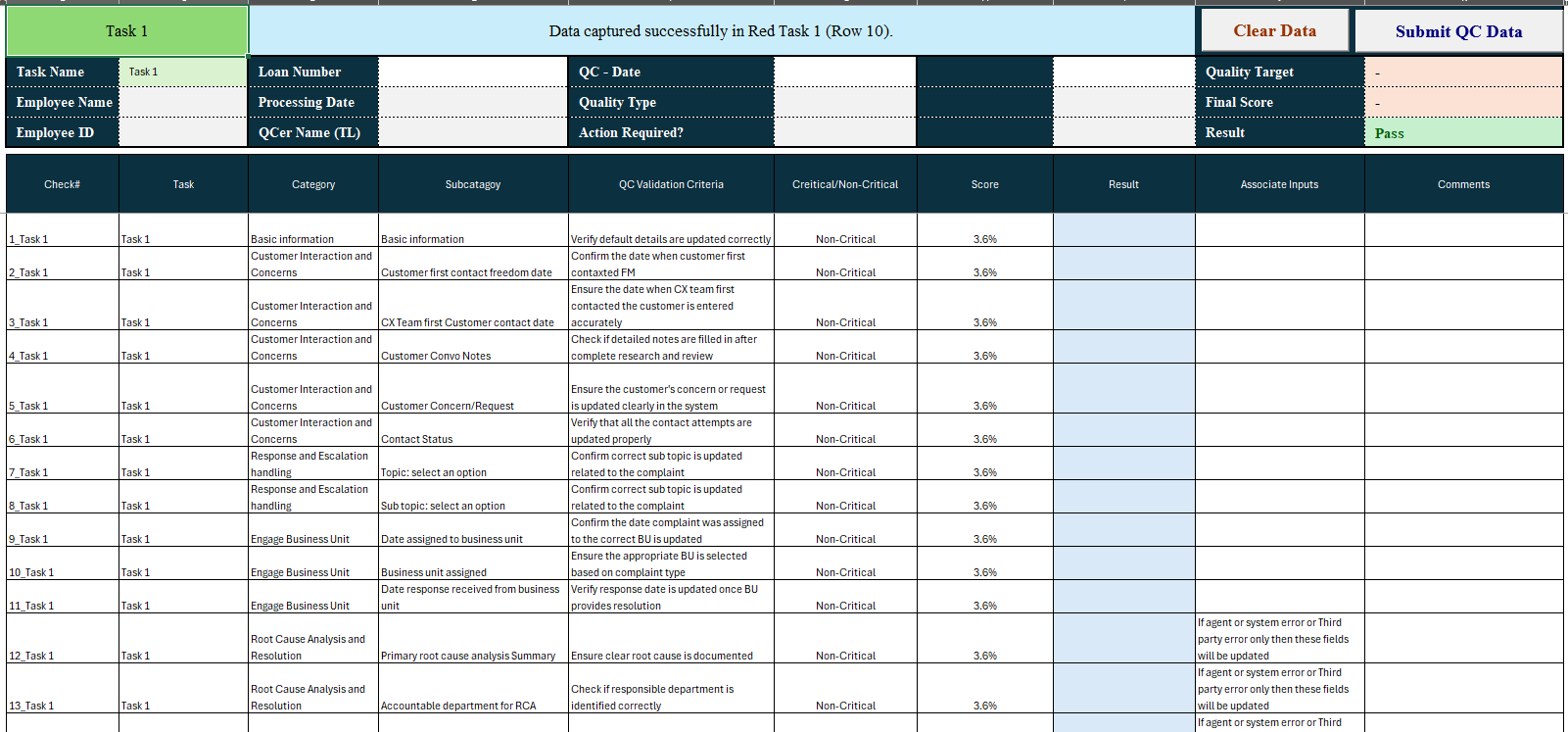Click 'Date assigned to business unit' cell
The image size is (1568, 732).
(473, 530)
